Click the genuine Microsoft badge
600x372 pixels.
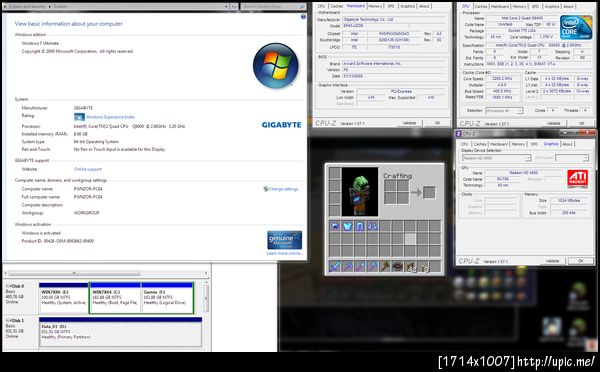point(284,240)
